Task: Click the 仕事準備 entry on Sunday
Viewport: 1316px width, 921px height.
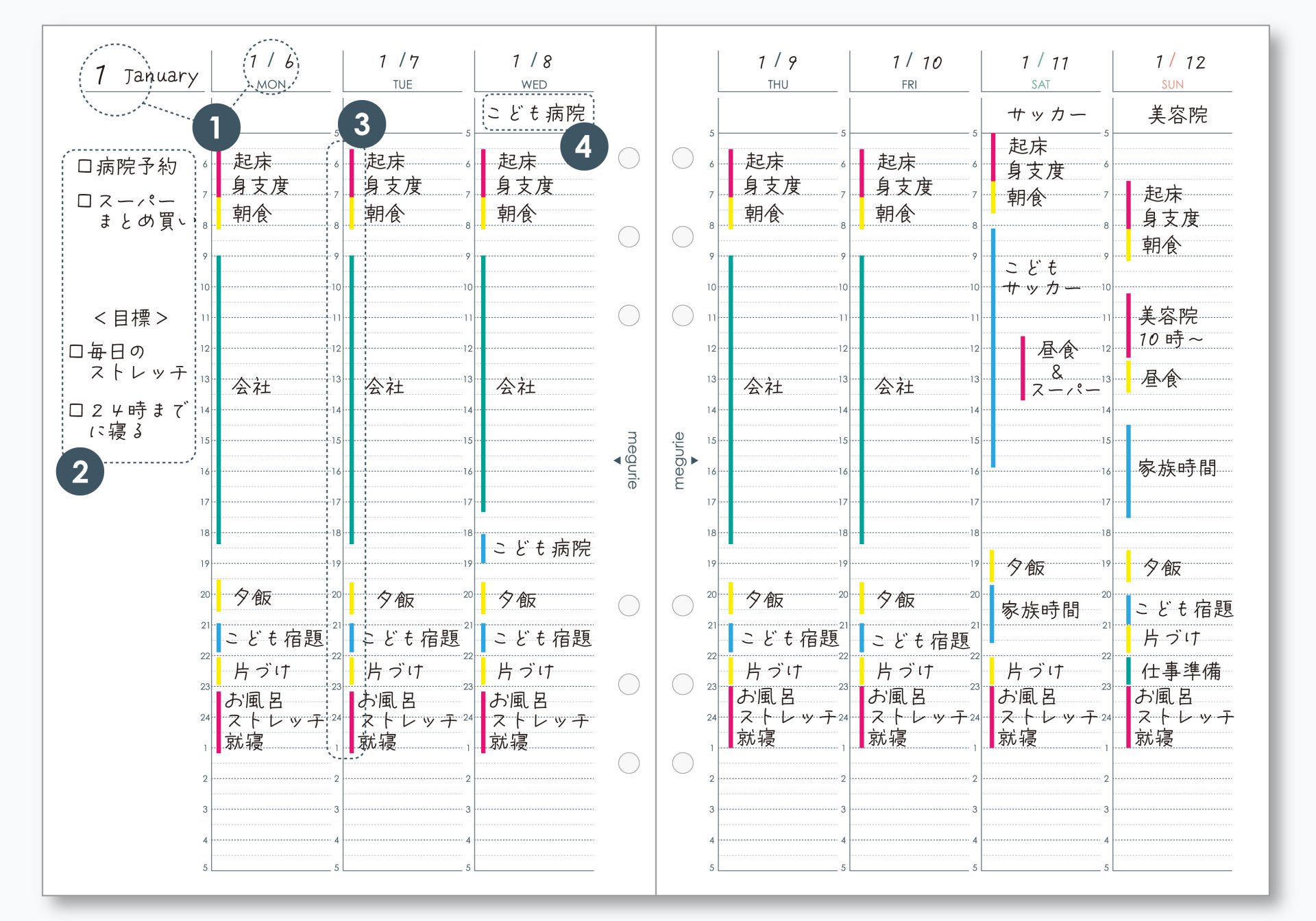Action: (x=1180, y=671)
